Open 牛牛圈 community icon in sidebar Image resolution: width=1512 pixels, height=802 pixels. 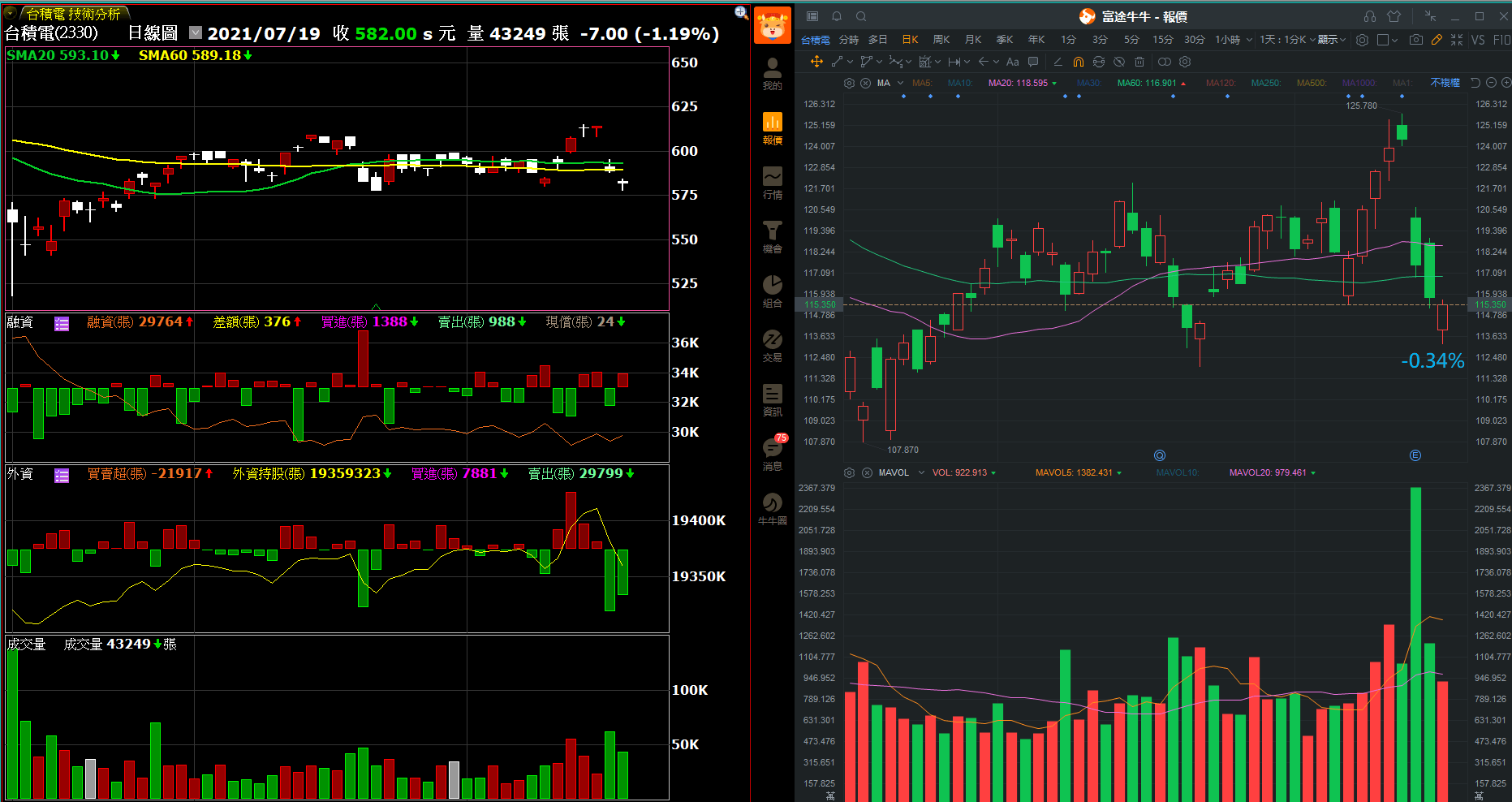(772, 509)
